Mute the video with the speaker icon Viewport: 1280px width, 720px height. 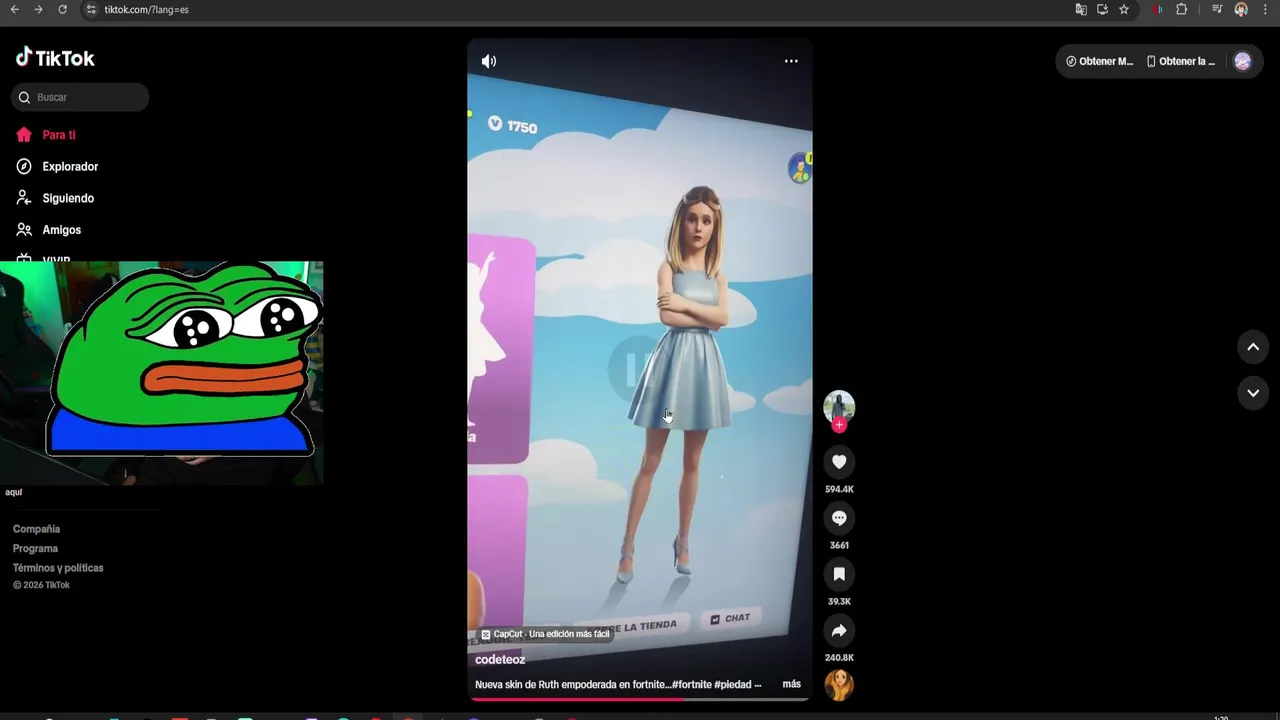click(489, 61)
